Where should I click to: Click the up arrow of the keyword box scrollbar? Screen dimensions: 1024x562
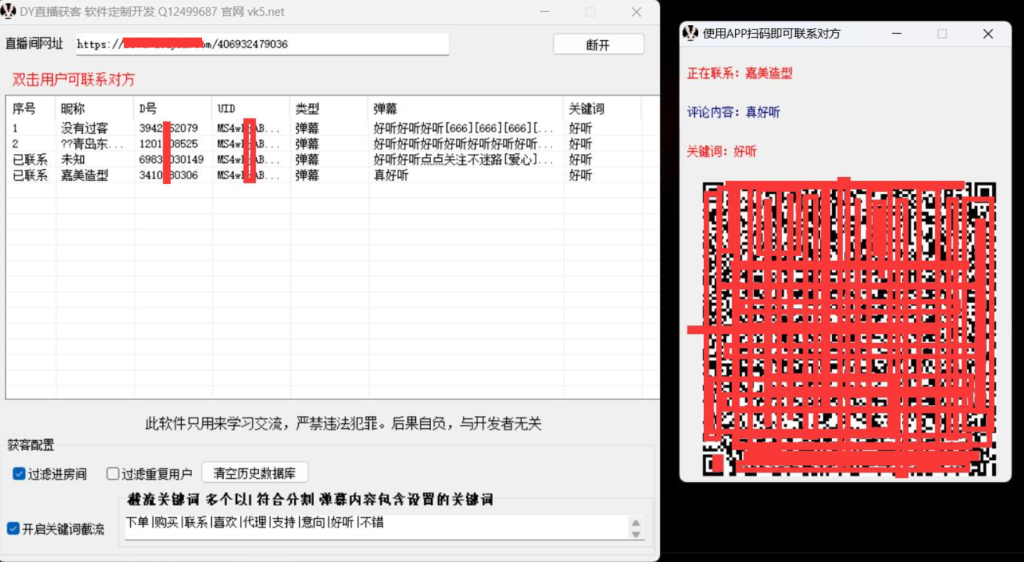pos(636,522)
